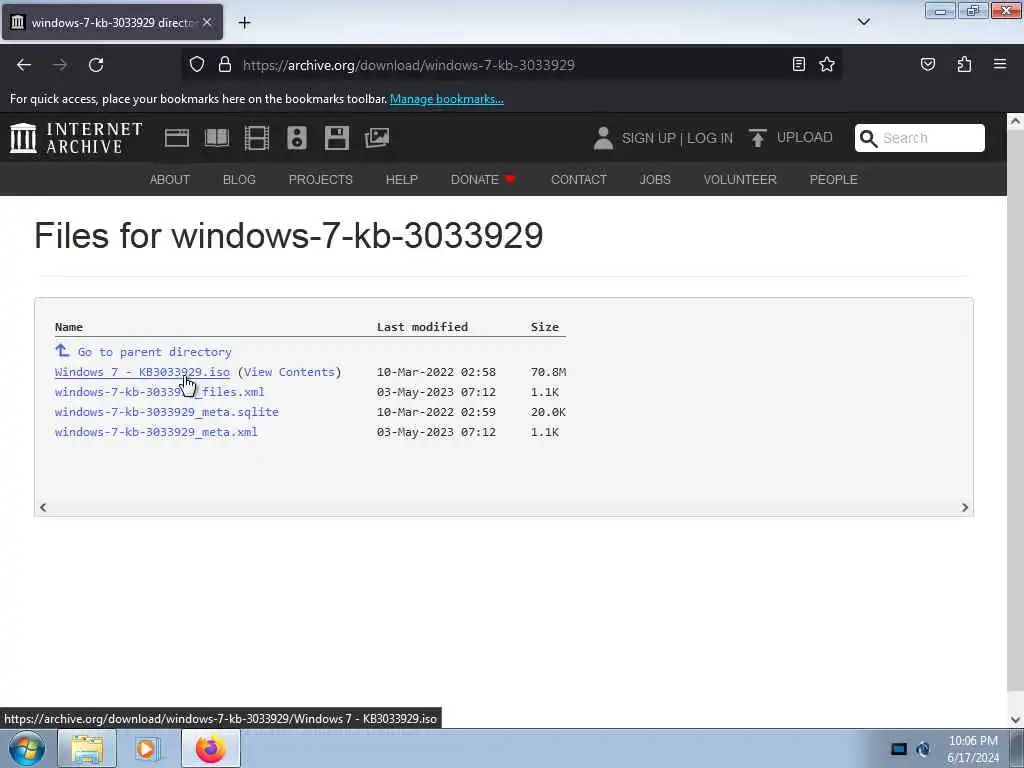The height and width of the screenshot is (768, 1024).
Task: Click the file list right scroll arrow
Action: [x=965, y=507]
